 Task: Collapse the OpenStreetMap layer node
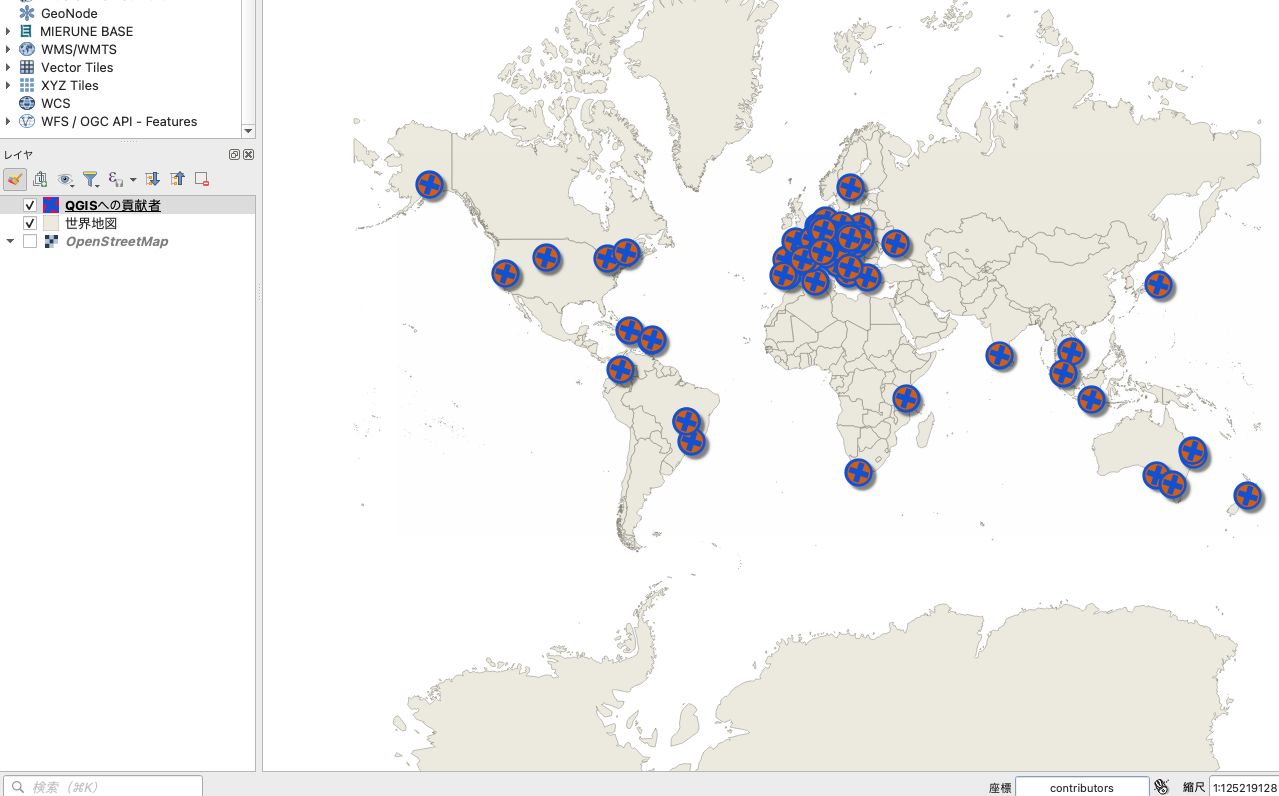pos(10,241)
